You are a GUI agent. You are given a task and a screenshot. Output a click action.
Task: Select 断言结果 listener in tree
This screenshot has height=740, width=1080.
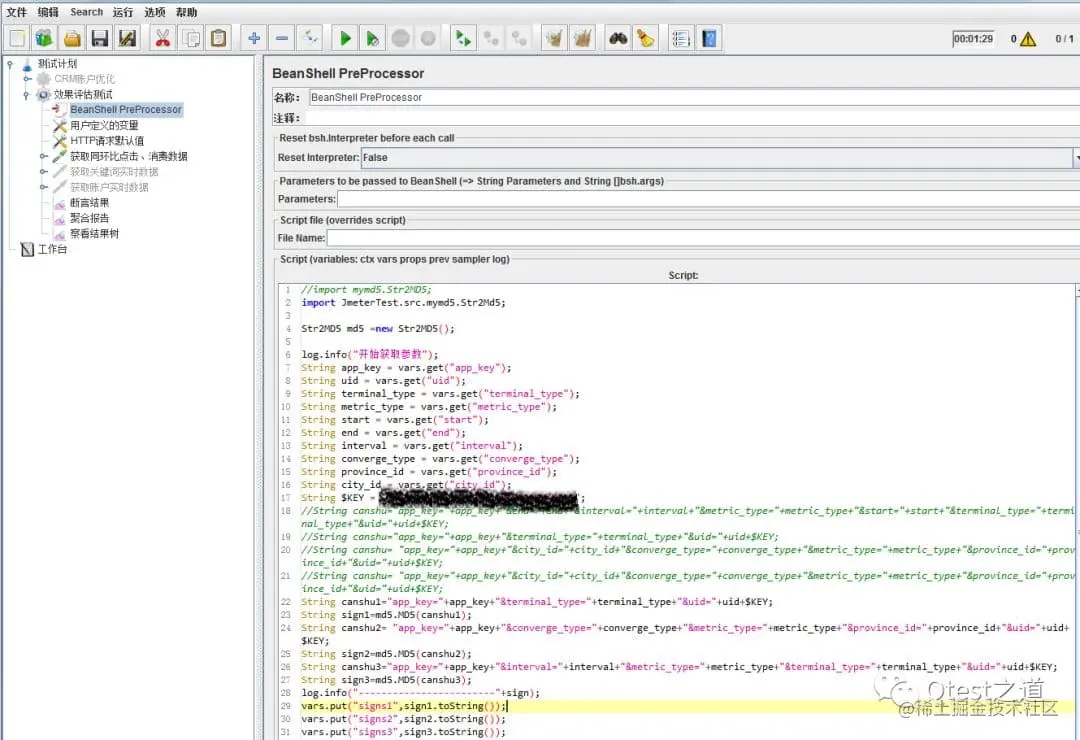[90, 203]
